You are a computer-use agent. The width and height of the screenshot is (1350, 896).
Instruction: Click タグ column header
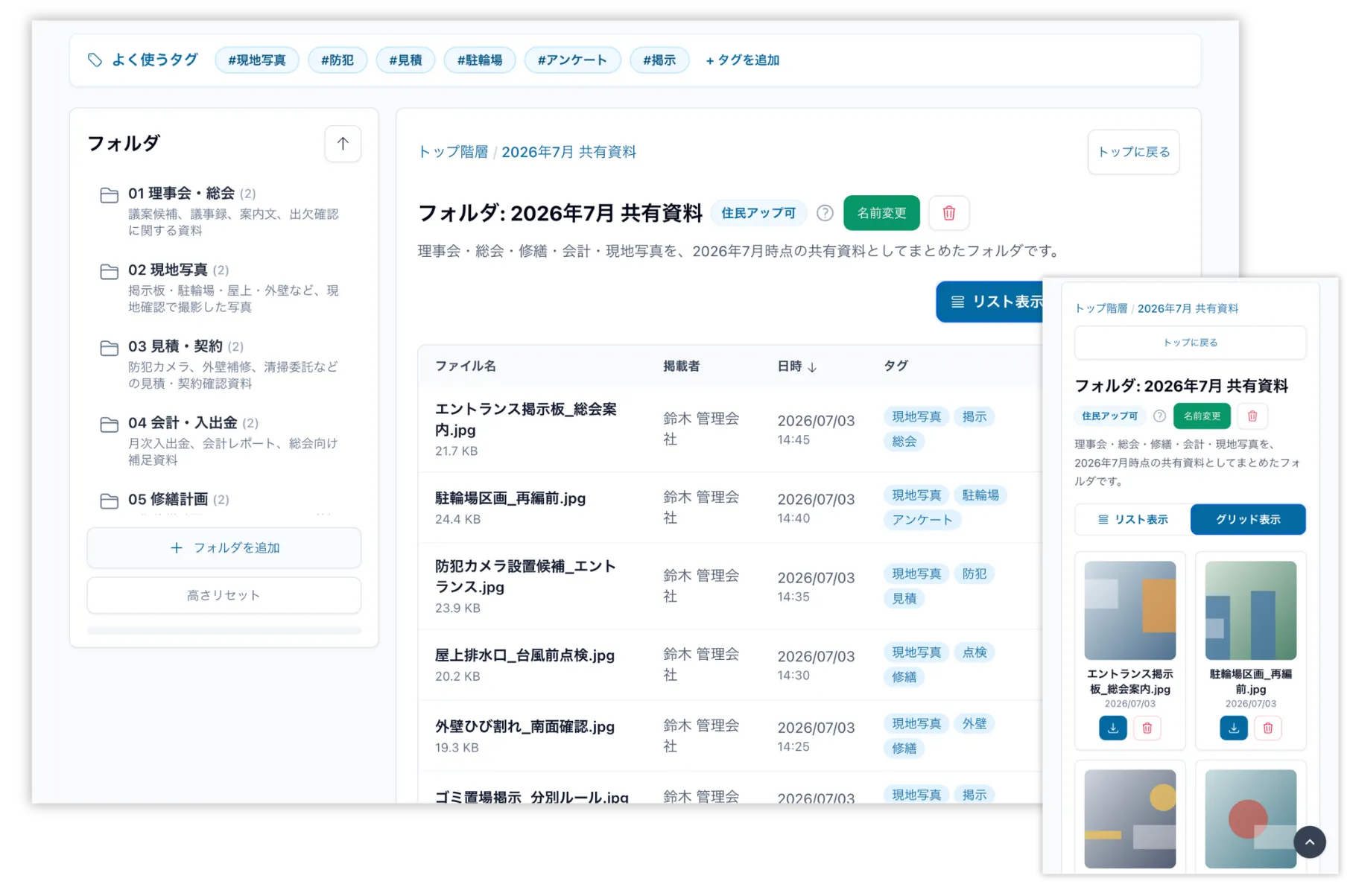pos(896,366)
